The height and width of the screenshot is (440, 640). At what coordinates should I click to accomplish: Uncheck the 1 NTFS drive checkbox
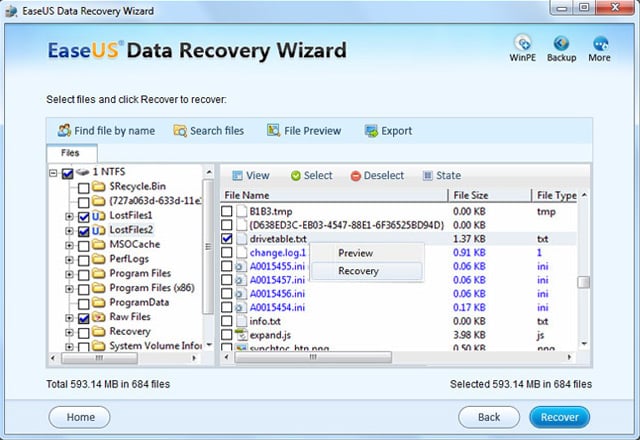(67, 174)
